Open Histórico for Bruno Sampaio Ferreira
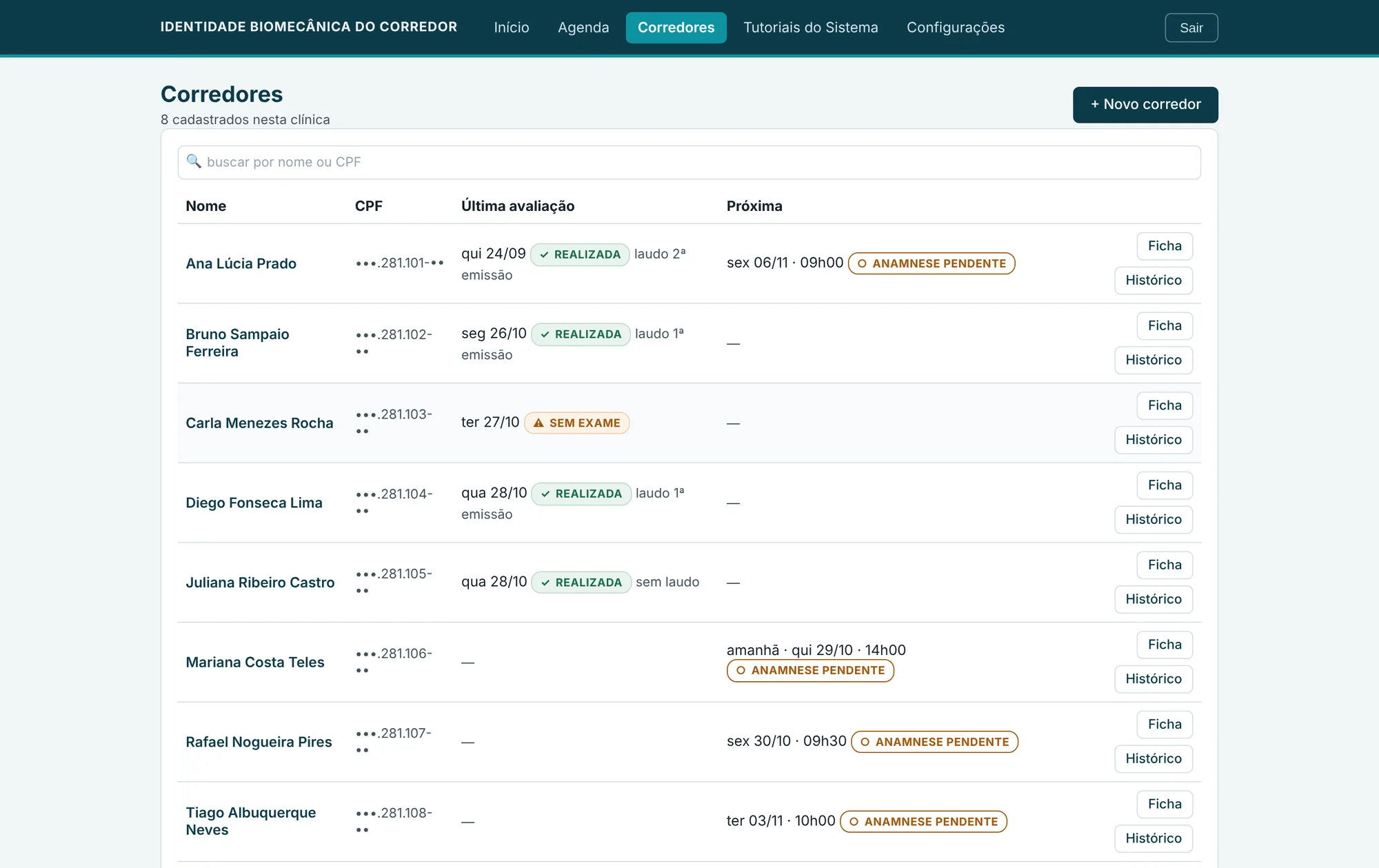Image resolution: width=1379 pixels, height=868 pixels. tap(1154, 360)
